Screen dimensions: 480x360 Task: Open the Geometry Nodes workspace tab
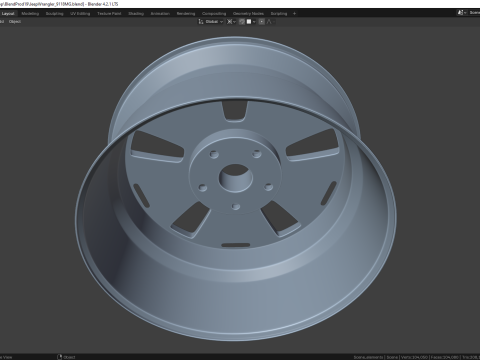pyautogui.click(x=248, y=14)
